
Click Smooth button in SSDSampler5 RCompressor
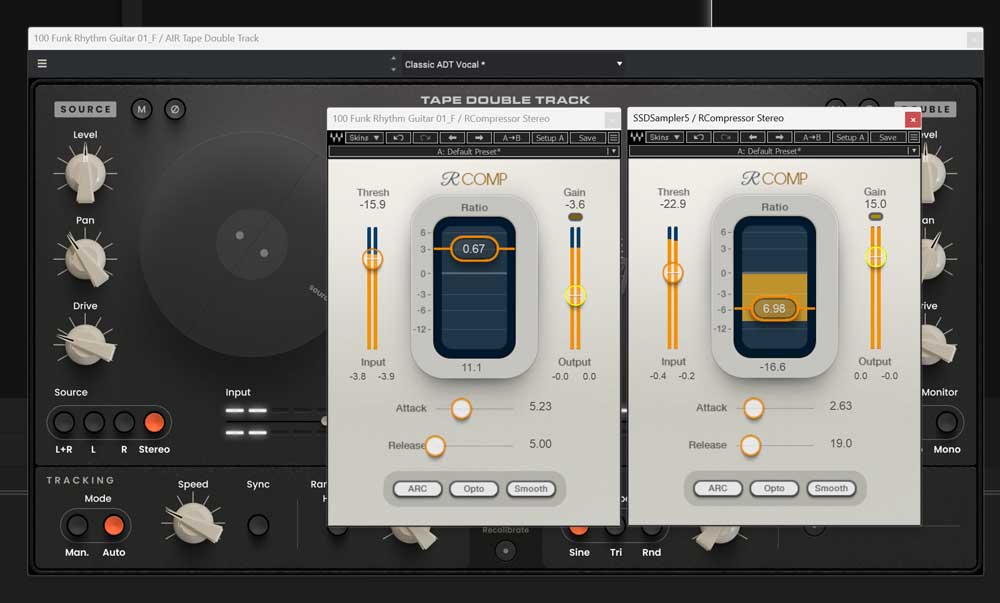(x=831, y=489)
